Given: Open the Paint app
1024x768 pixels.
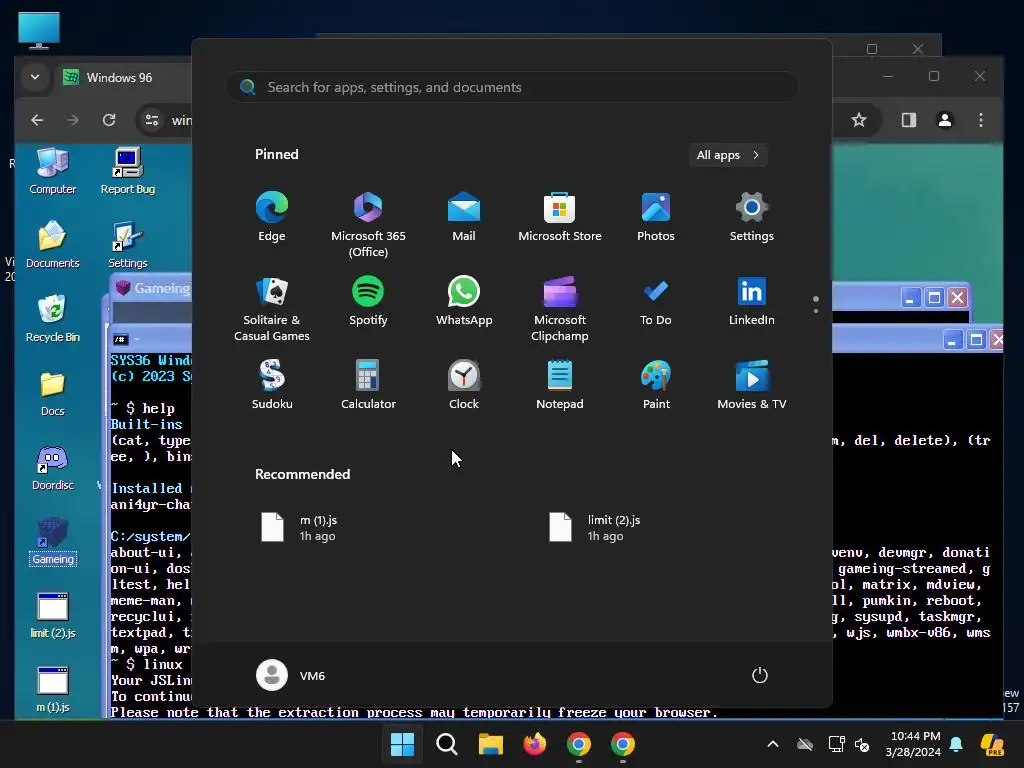Looking at the screenshot, I should coord(656,385).
